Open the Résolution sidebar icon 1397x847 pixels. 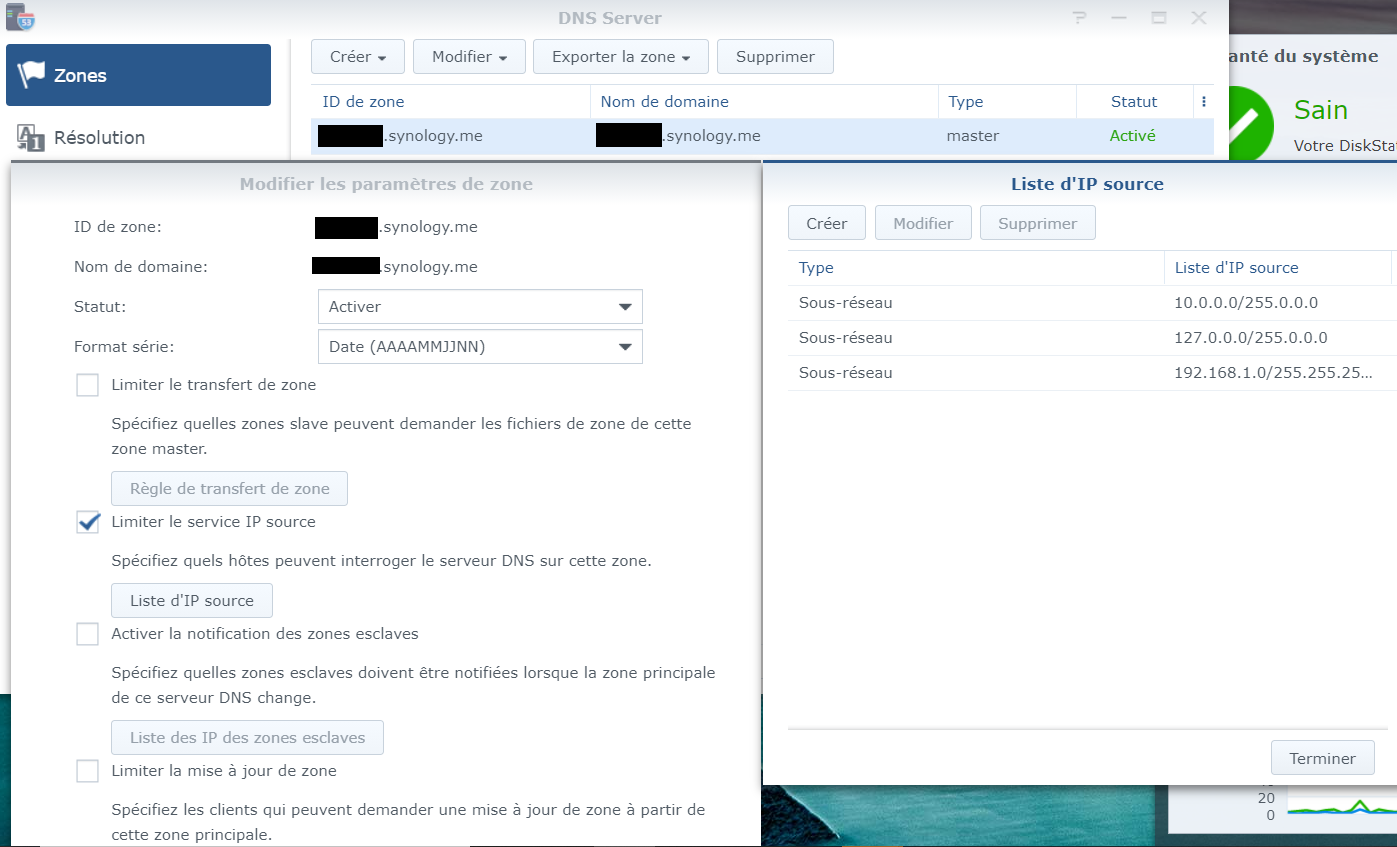tap(31, 138)
